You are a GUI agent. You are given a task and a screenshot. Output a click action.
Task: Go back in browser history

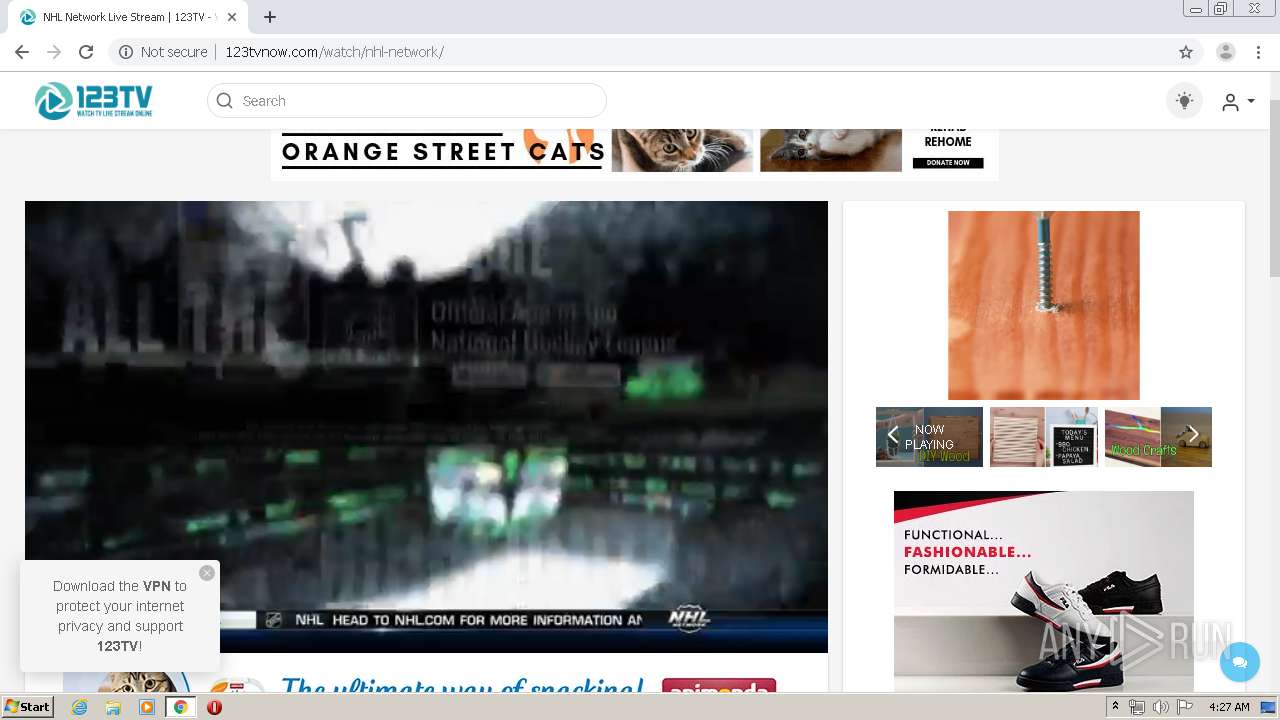pyautogui.click(x=22, y=52)
